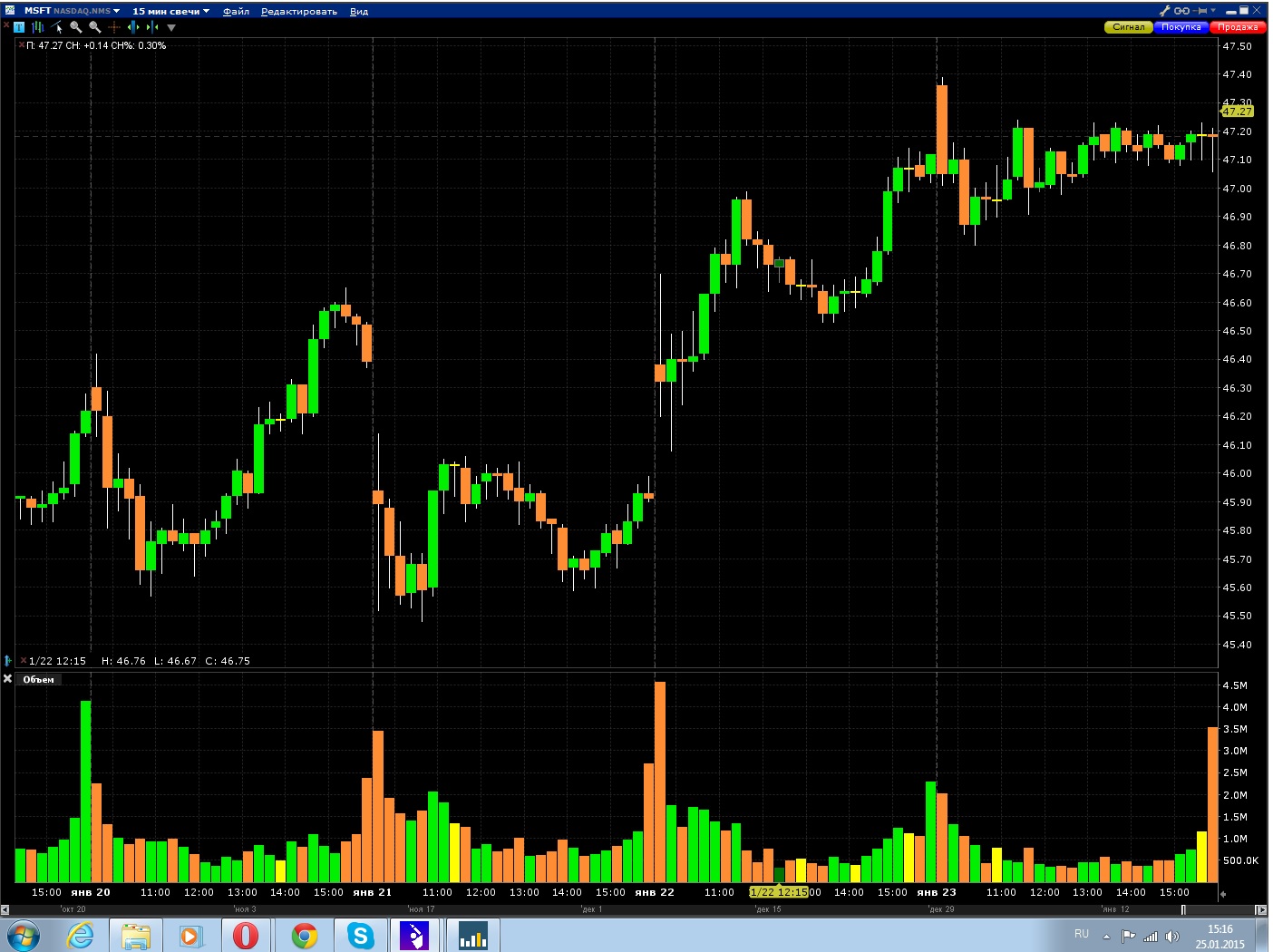The height and width of the screenshot is (952, 1273).
Task: Activate the orange crosshair tool
Action: coord(114,27)
